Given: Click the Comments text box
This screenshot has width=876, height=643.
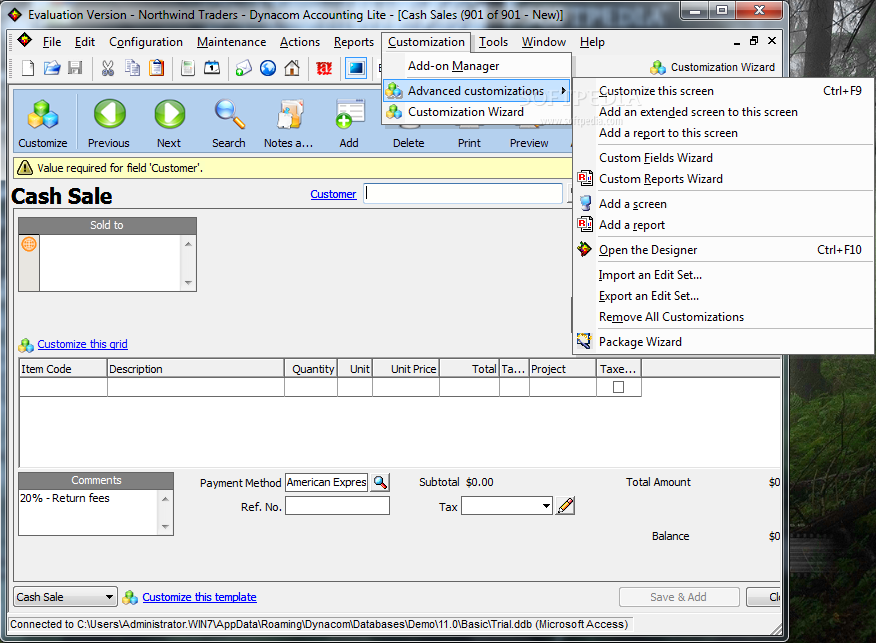Looking at the screenshot, I should tap(90, 512).
